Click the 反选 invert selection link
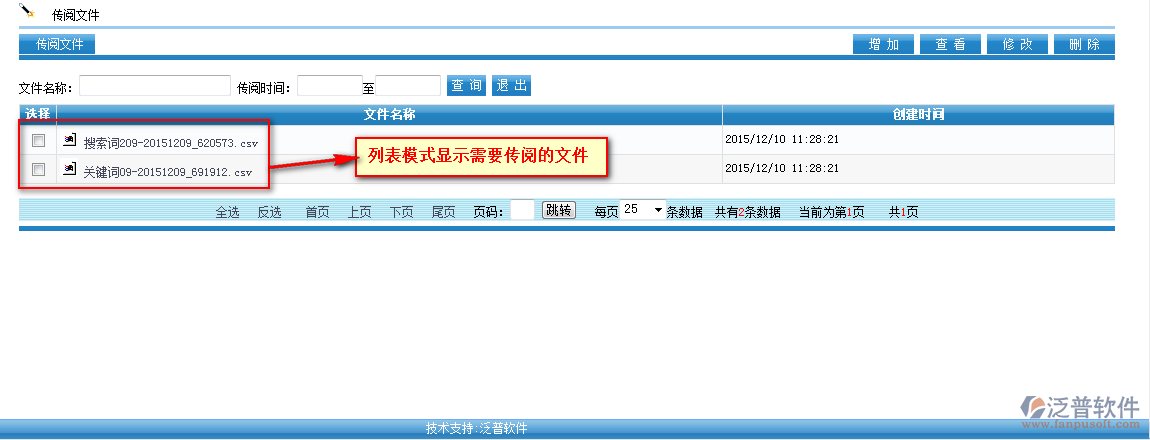 coord(270,212)
